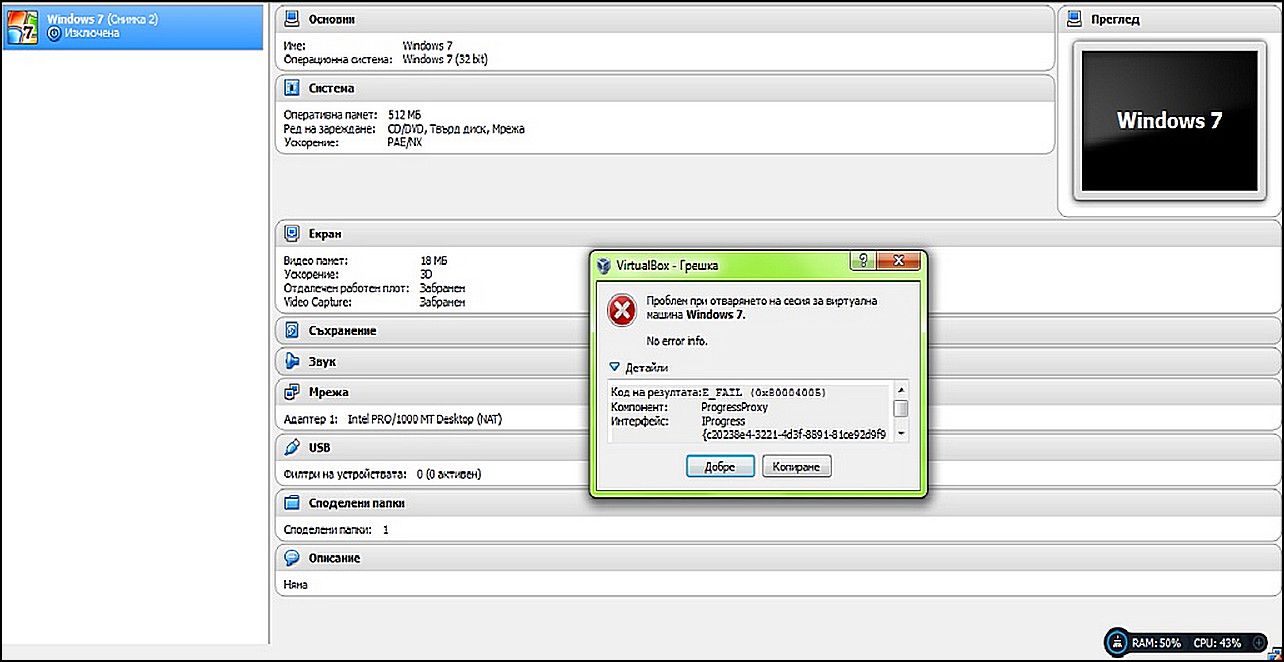Click the Основни section monitor icon
1284x662 pixels.
(x=292, y=19)
